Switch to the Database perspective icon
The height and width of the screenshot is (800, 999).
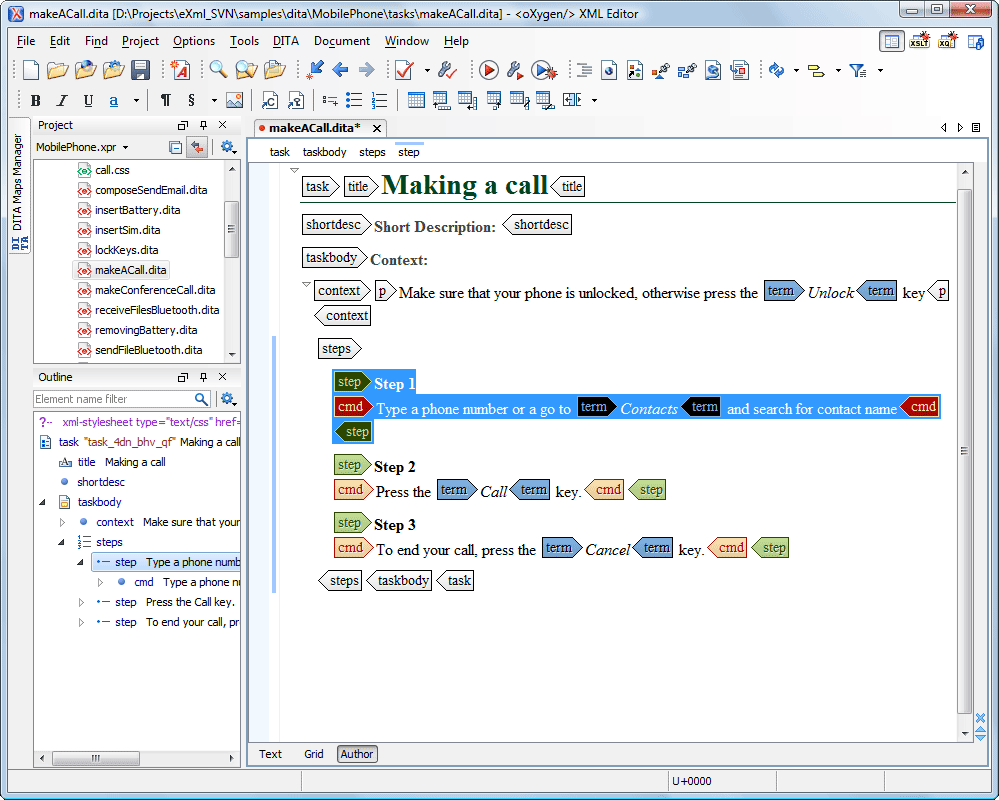(x=975, y=42)
